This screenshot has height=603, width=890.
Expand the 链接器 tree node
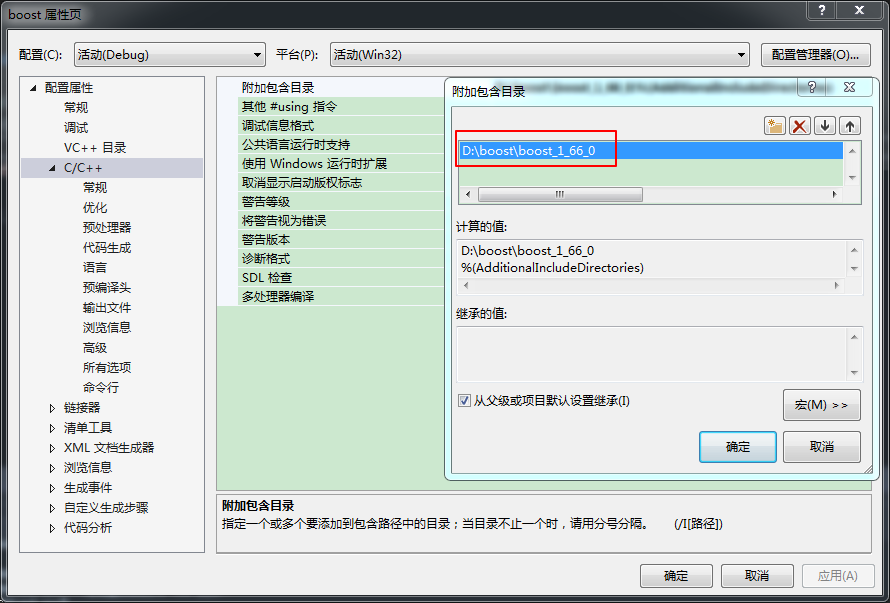tap(53, 408)
